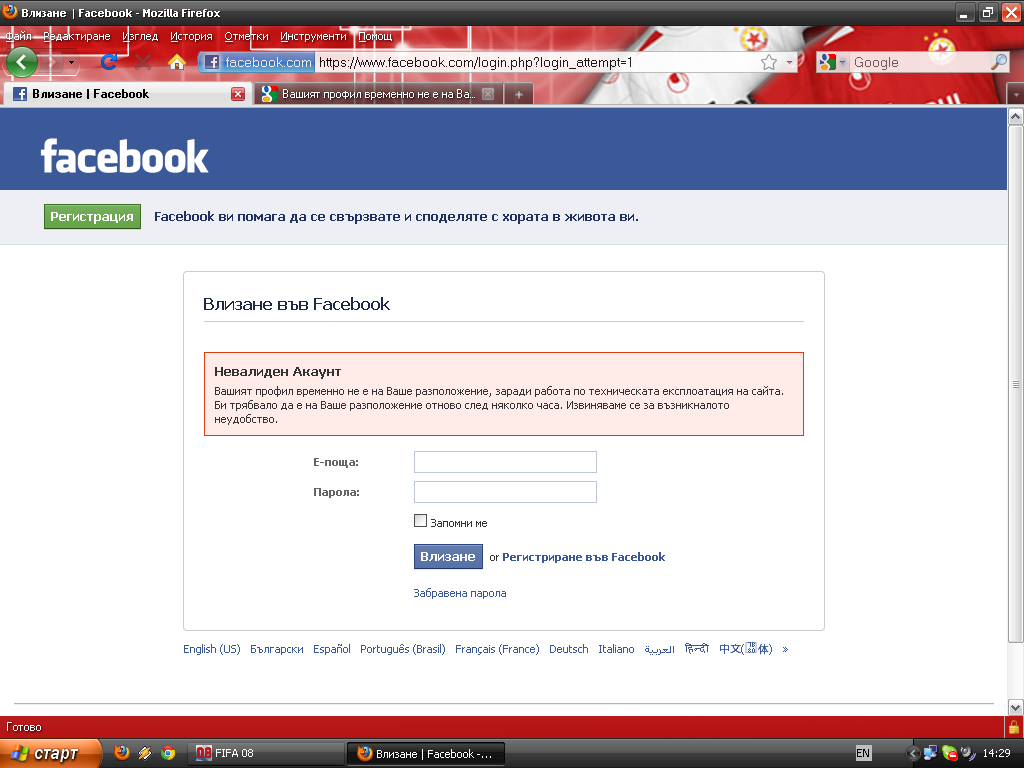Click the page scrollbar up arrow
The height and width of the screenshot is (768, 1024).
(1016, 117)
